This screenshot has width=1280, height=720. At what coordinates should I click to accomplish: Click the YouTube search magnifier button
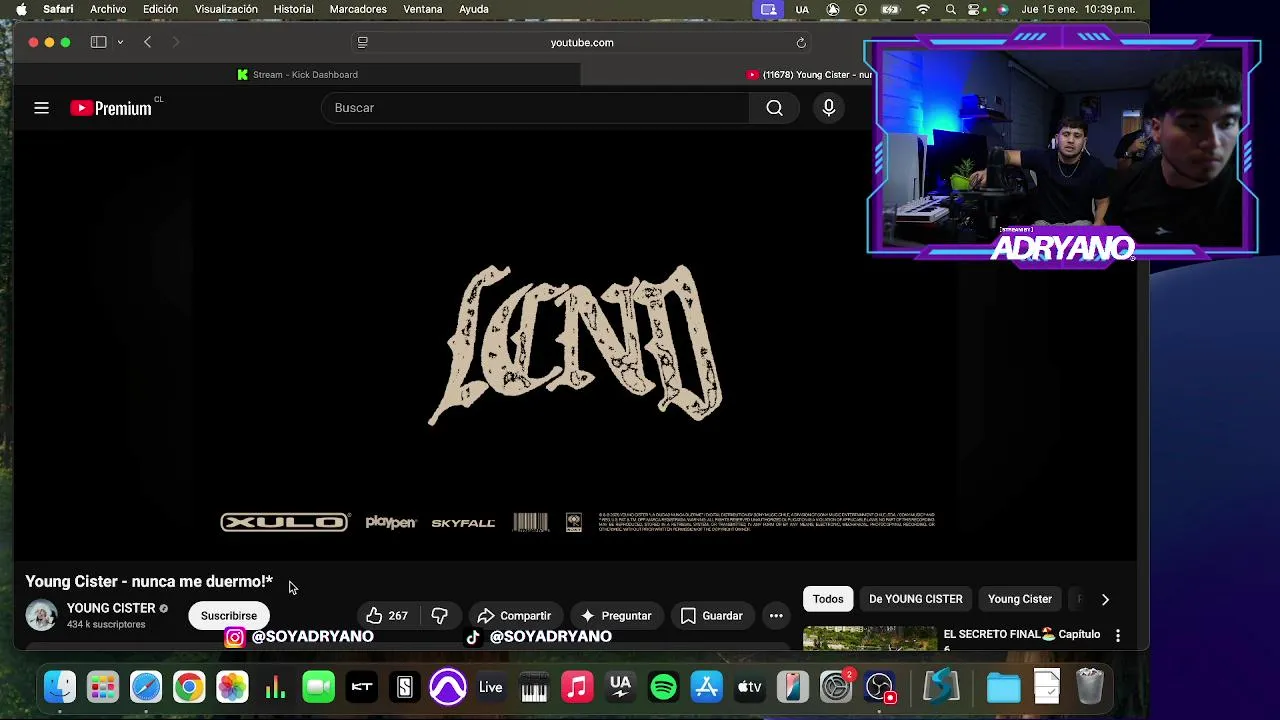[774, 108]
